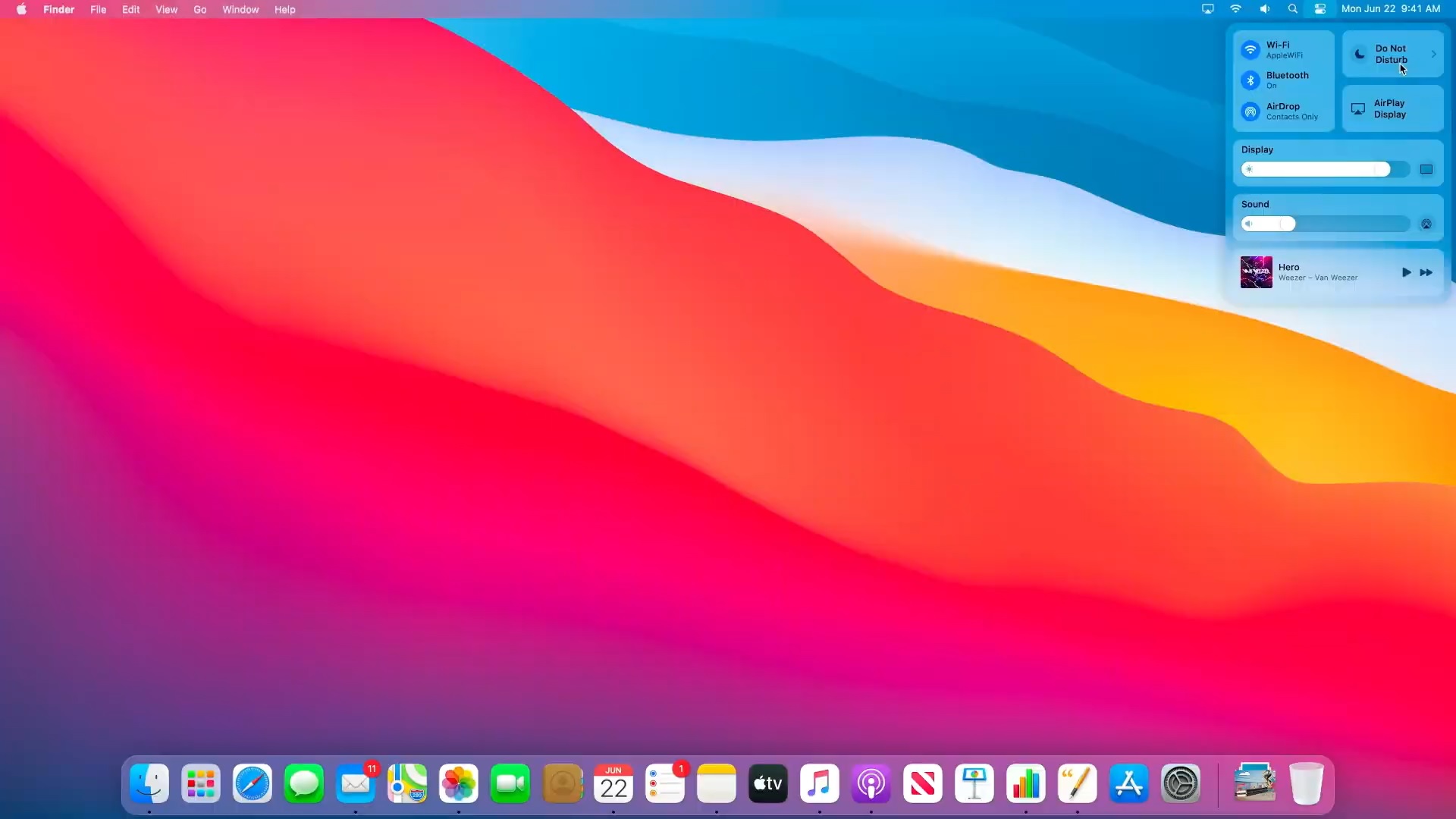Screen dimensions: 1456x819
Task: Open AirPlay Display options
Action: pos(1392,108)
